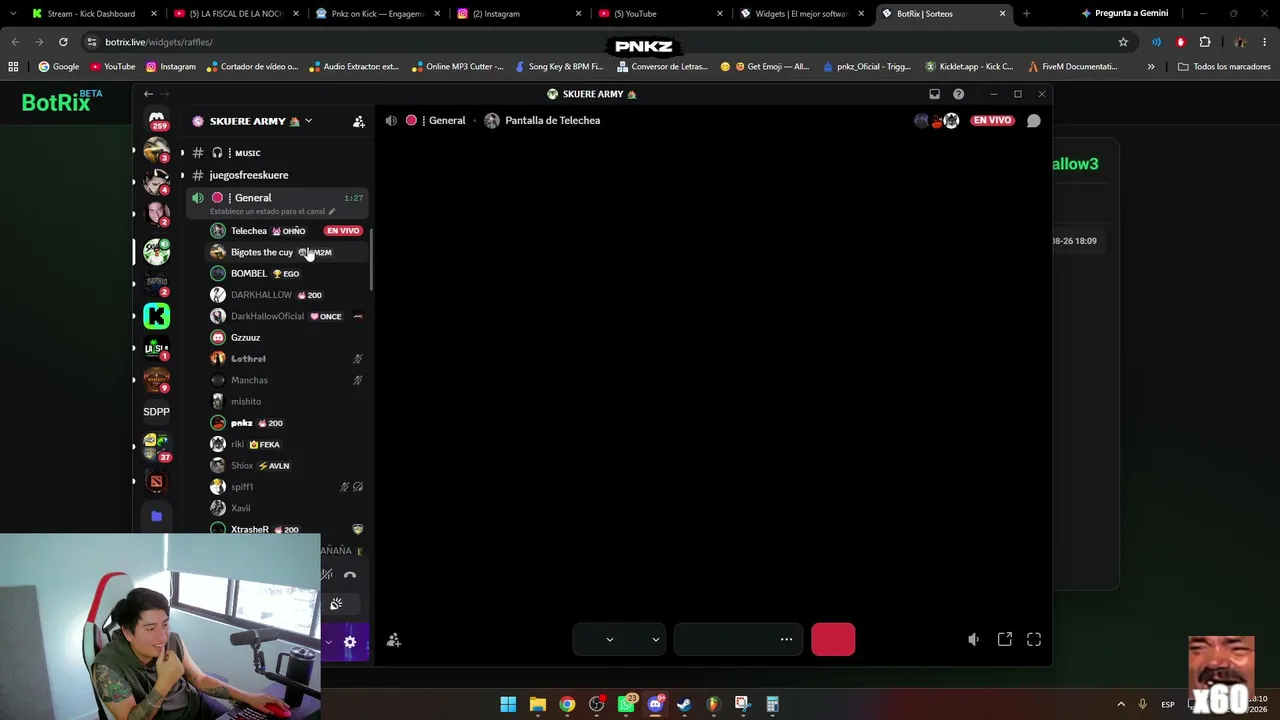Screen dimensions: 1280x720
Task: Select user XtrasheR in voice channel
Action: tap(286, 529)
